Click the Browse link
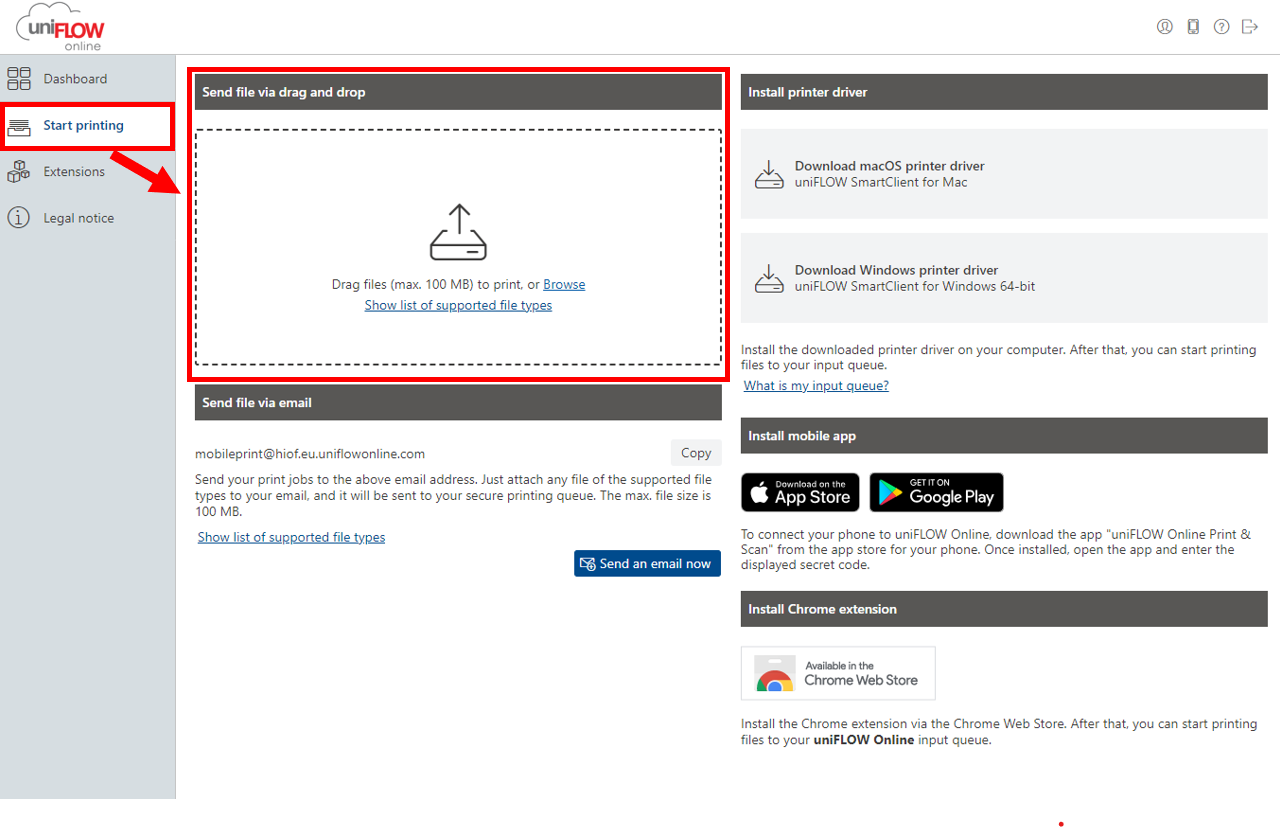The image size is (1280, 828). 564,285
